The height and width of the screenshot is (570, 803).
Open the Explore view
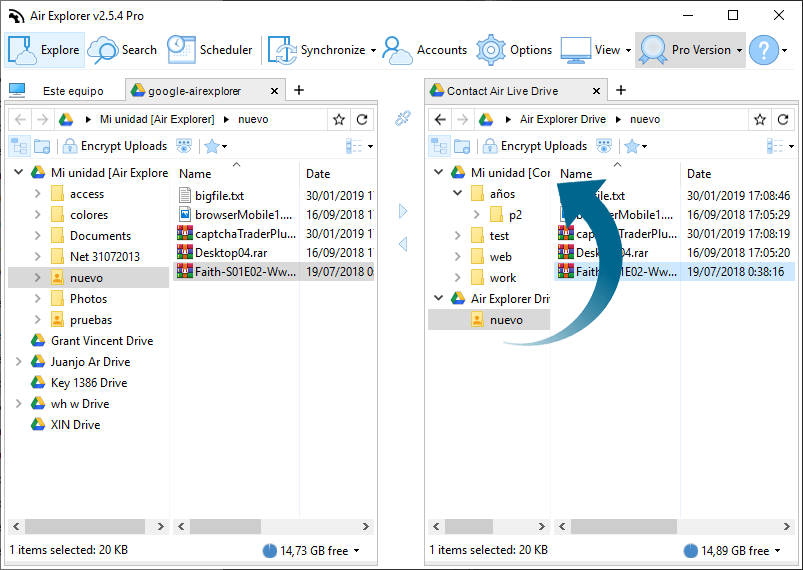tap(45, 50)
